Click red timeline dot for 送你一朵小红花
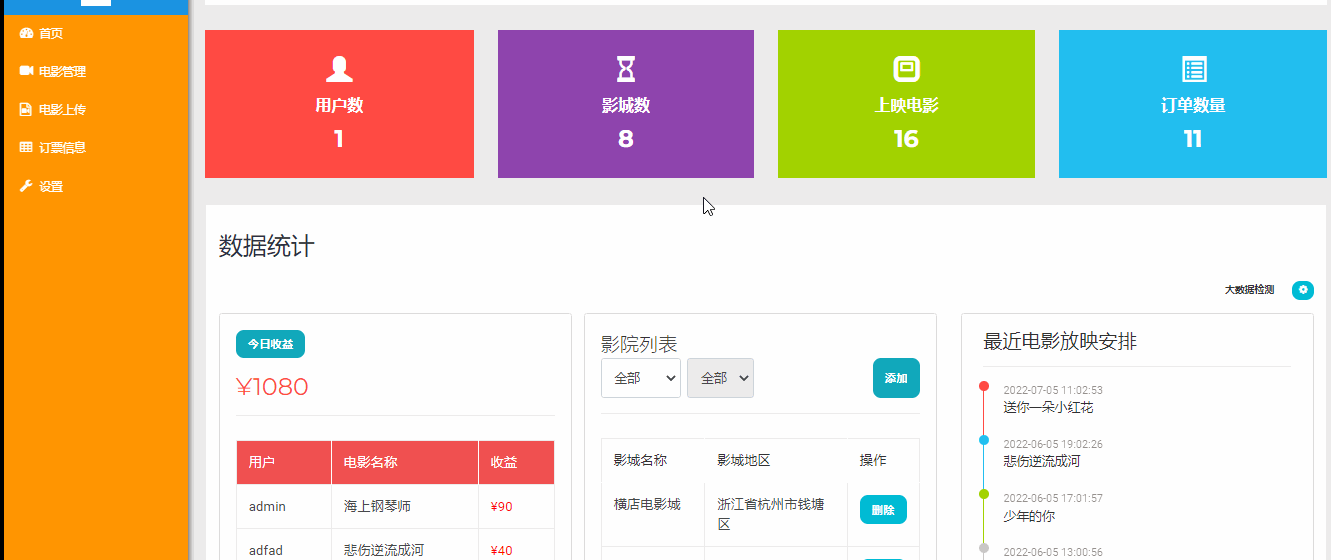Viewport: 1331px width, 560px height. [984, 386]
